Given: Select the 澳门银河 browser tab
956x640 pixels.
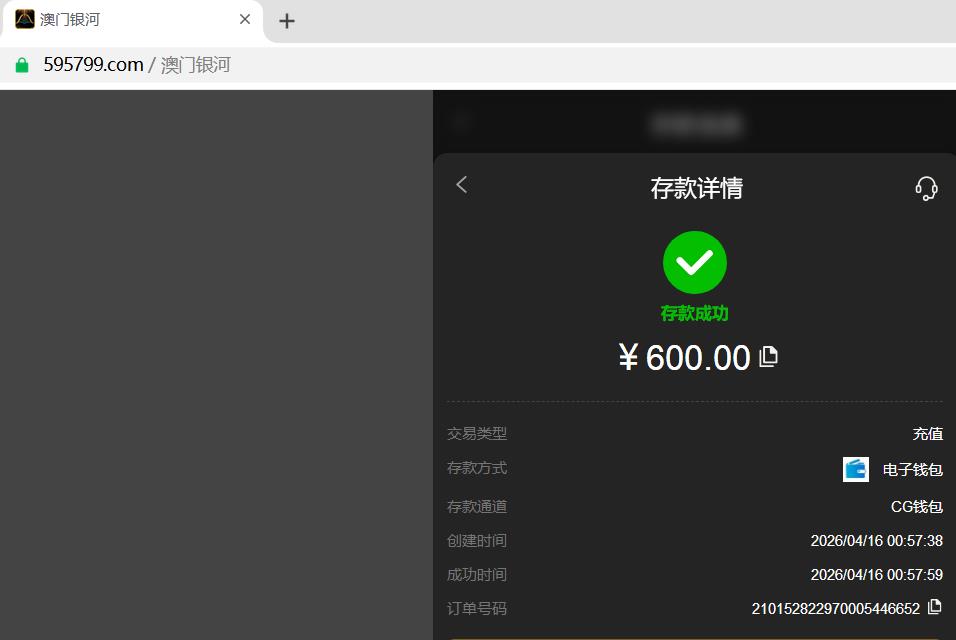Looking at the screenshot, I should pos(132,21).
